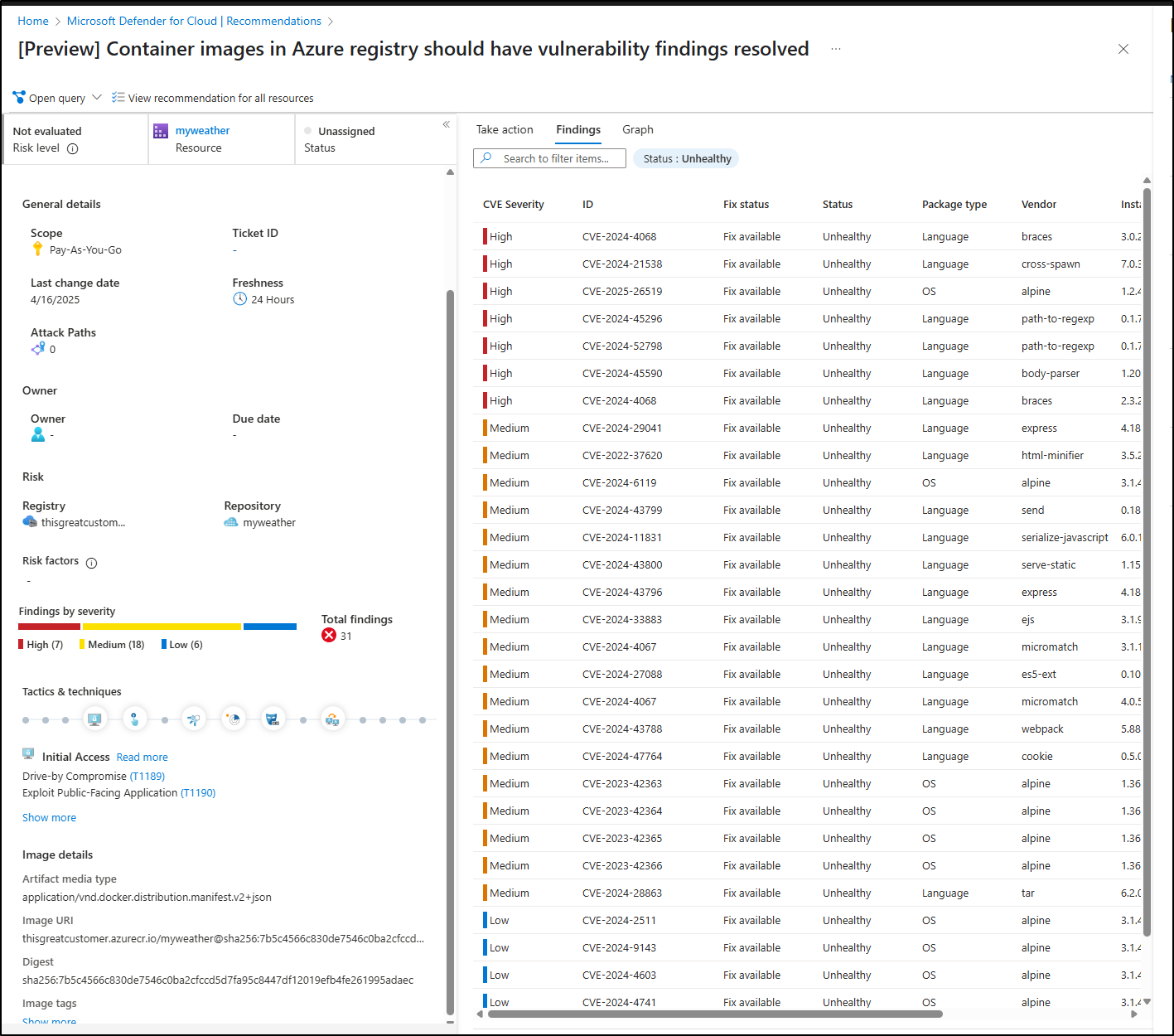Viewport: 1174px width, 1036px height.
Task: Select the linked computers tactic icon
Action: click(332, 719)
